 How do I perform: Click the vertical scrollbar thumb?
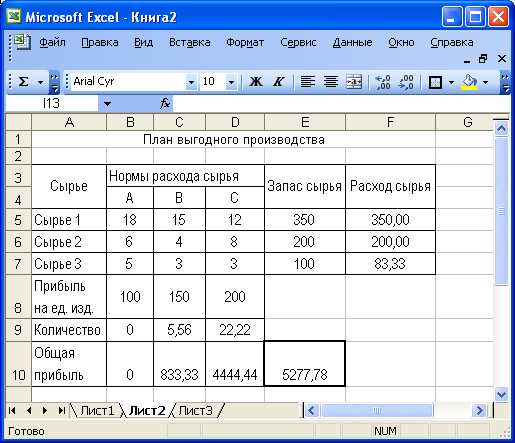(x=501, y=211)
